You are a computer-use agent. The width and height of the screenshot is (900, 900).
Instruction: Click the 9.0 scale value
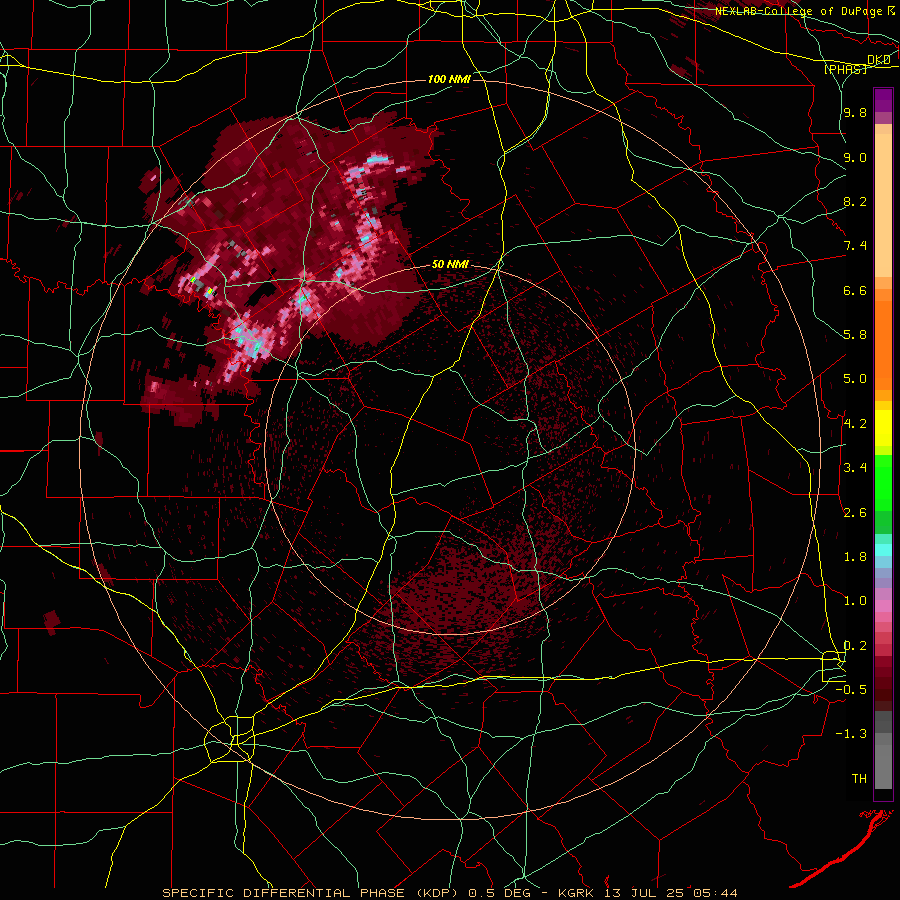click(x=855, y=157)
